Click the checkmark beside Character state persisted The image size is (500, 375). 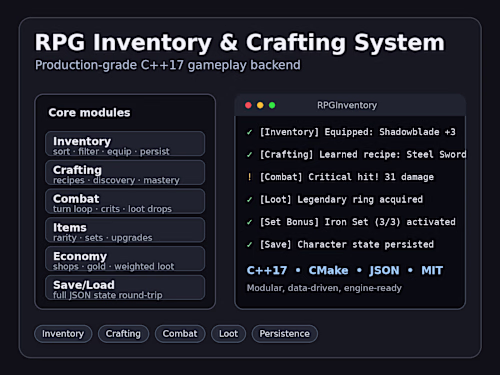249,245
